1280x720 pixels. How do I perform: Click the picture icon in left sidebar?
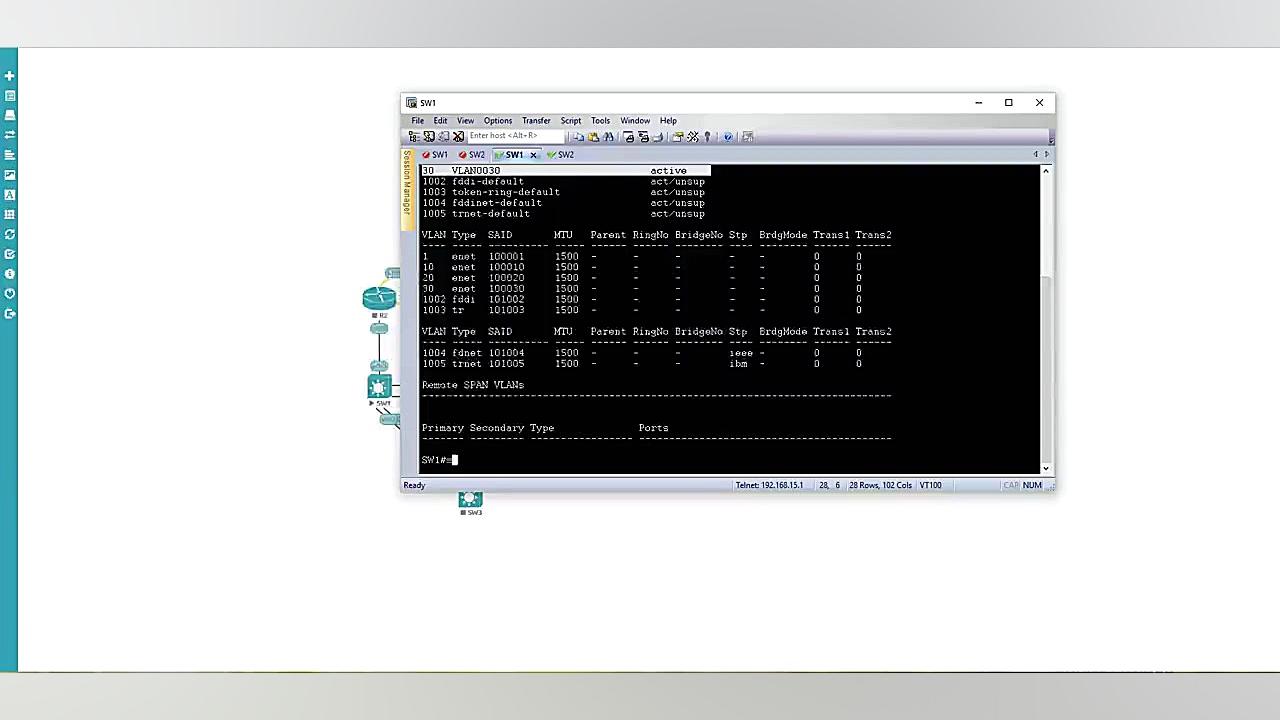pos(9,175)
